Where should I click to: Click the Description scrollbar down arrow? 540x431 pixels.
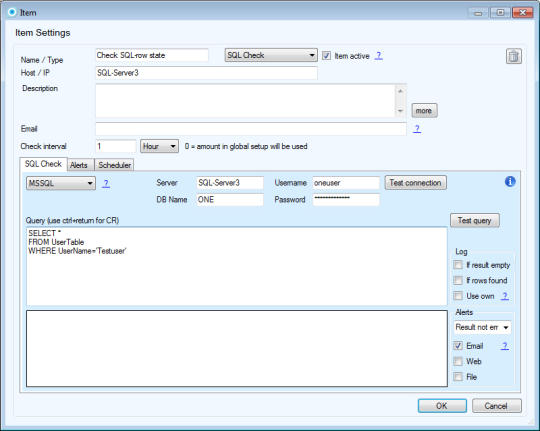(401, 111)
